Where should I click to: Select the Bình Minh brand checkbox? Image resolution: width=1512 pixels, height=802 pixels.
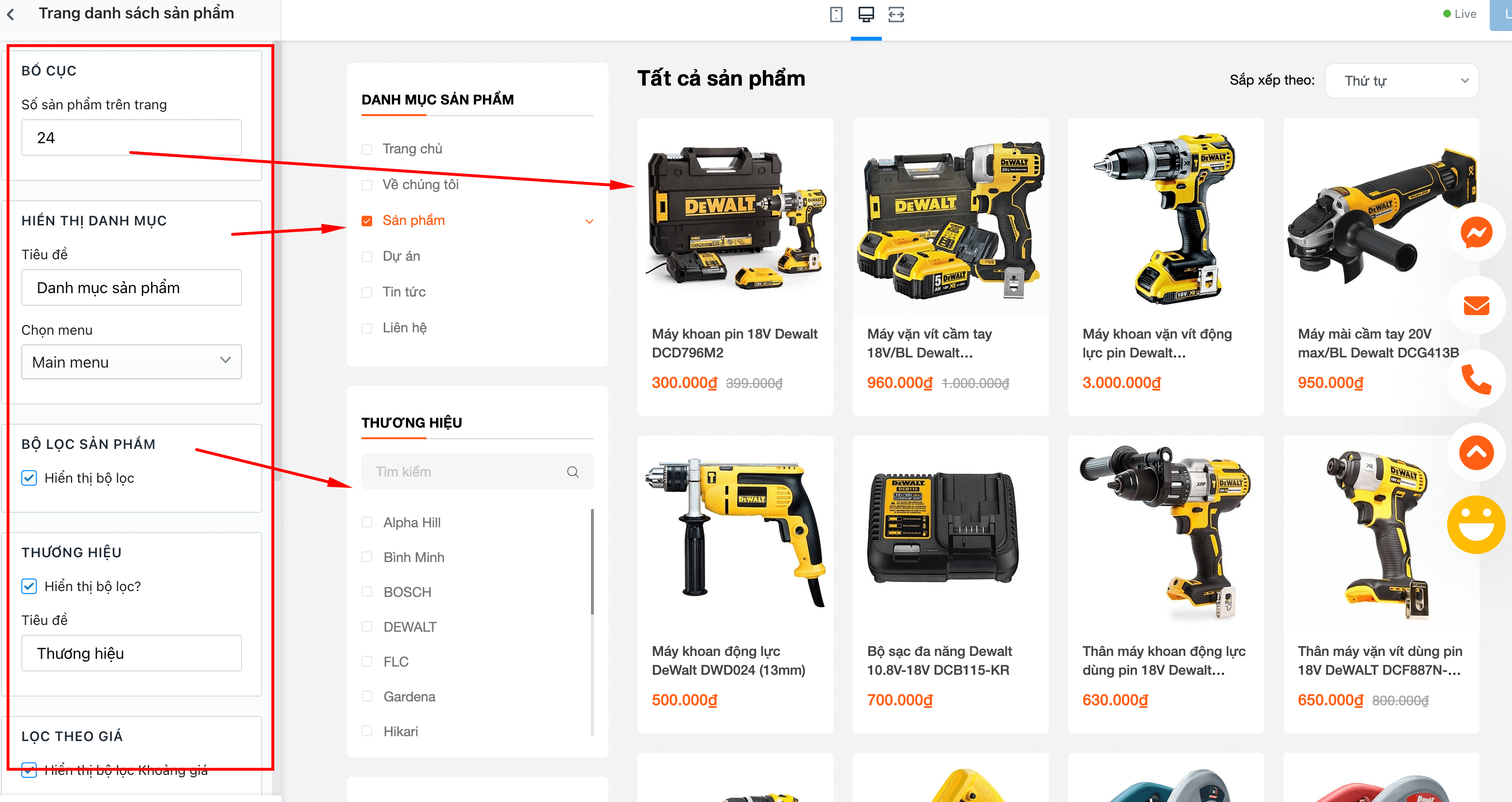tap(367, 557)
